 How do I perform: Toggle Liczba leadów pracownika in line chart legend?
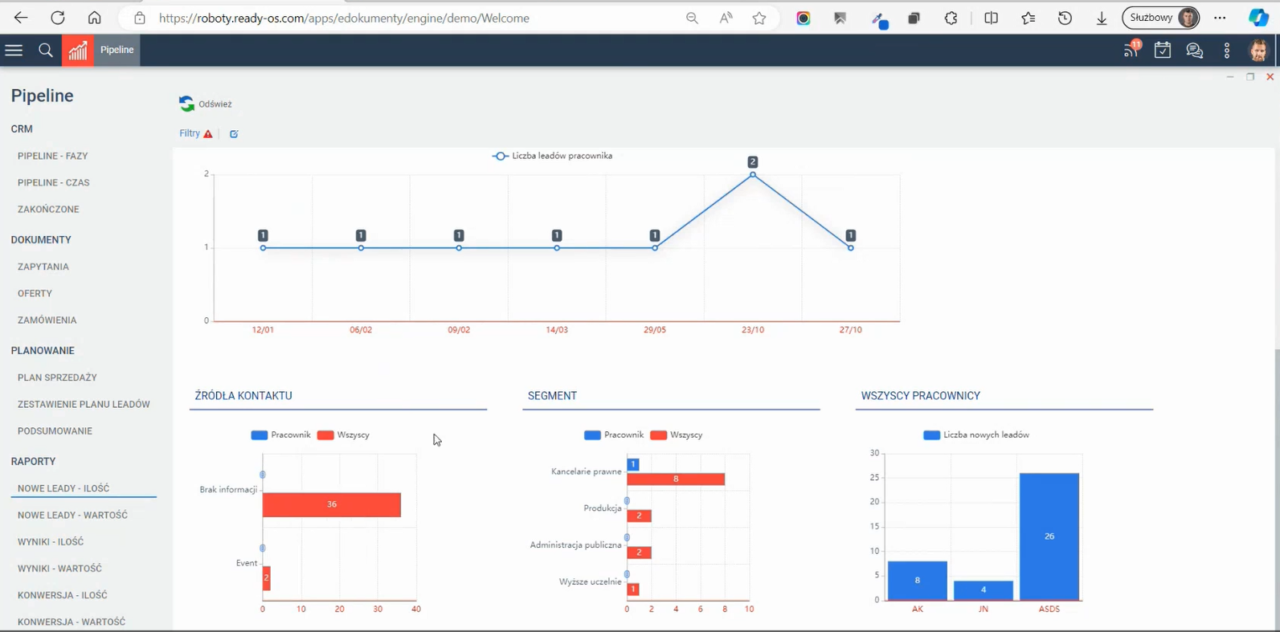pos(552,155)
